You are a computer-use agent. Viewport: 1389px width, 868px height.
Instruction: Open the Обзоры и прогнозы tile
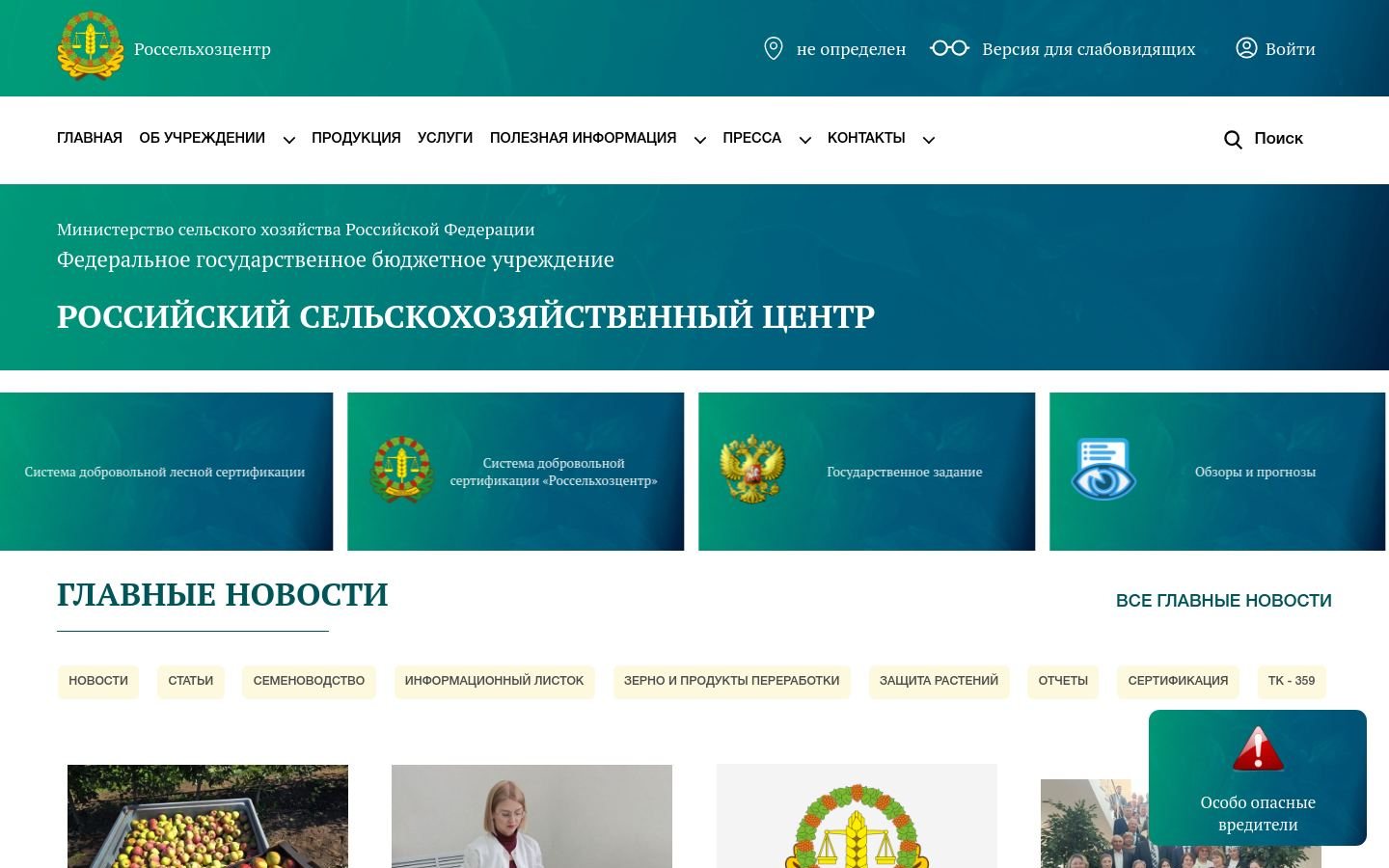[1217, 472]
